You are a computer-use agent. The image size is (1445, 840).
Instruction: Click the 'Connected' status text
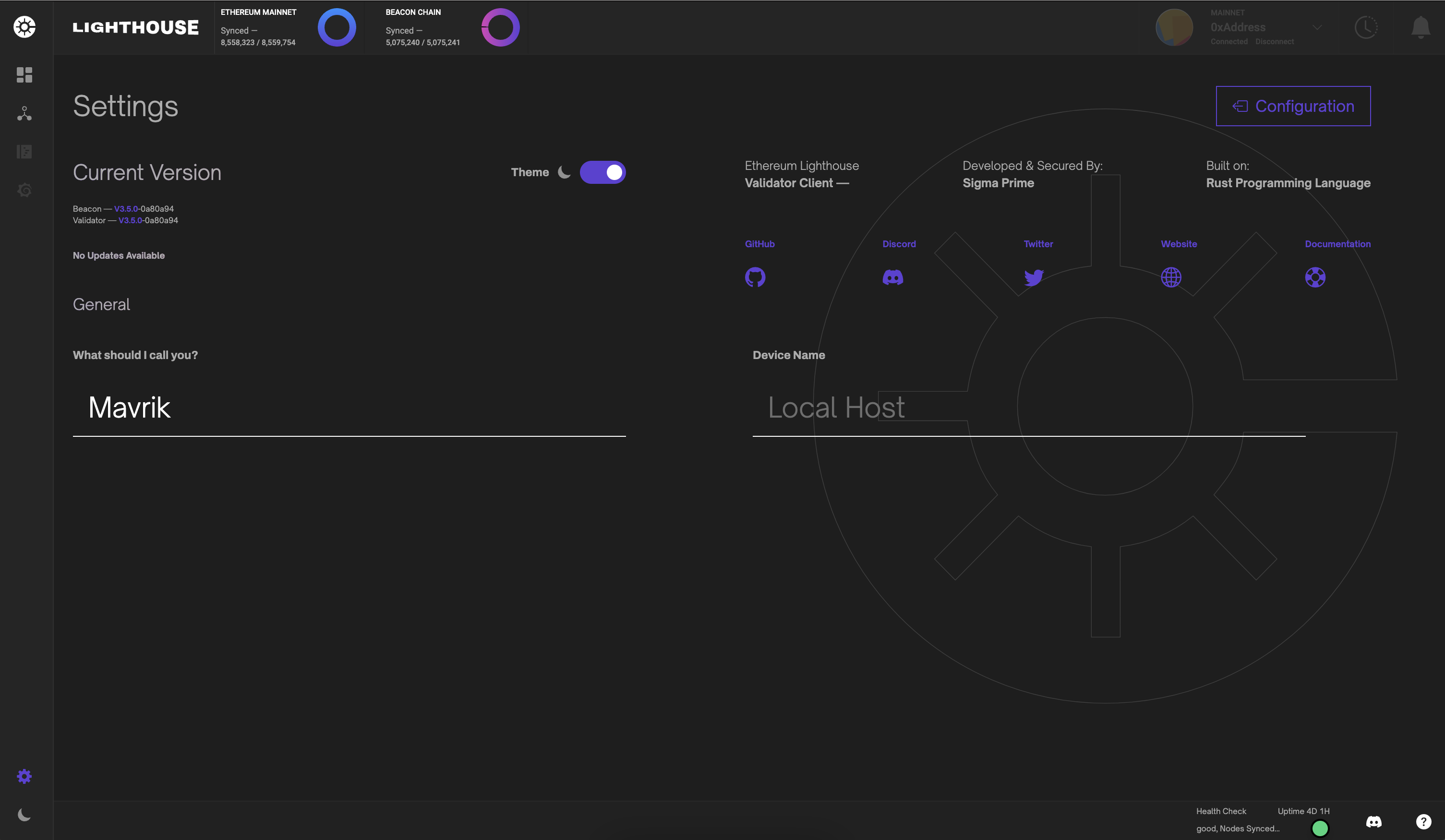[1229, 42]
